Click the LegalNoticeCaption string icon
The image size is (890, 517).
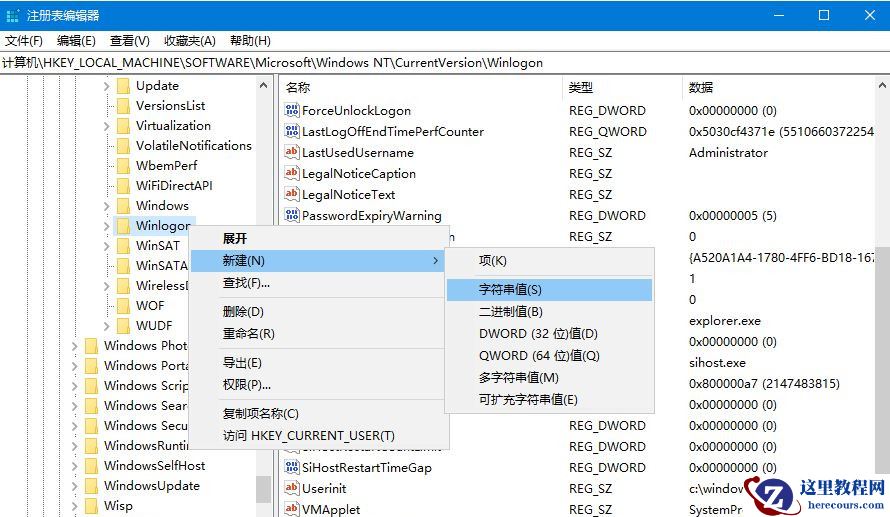click(292, 173)
